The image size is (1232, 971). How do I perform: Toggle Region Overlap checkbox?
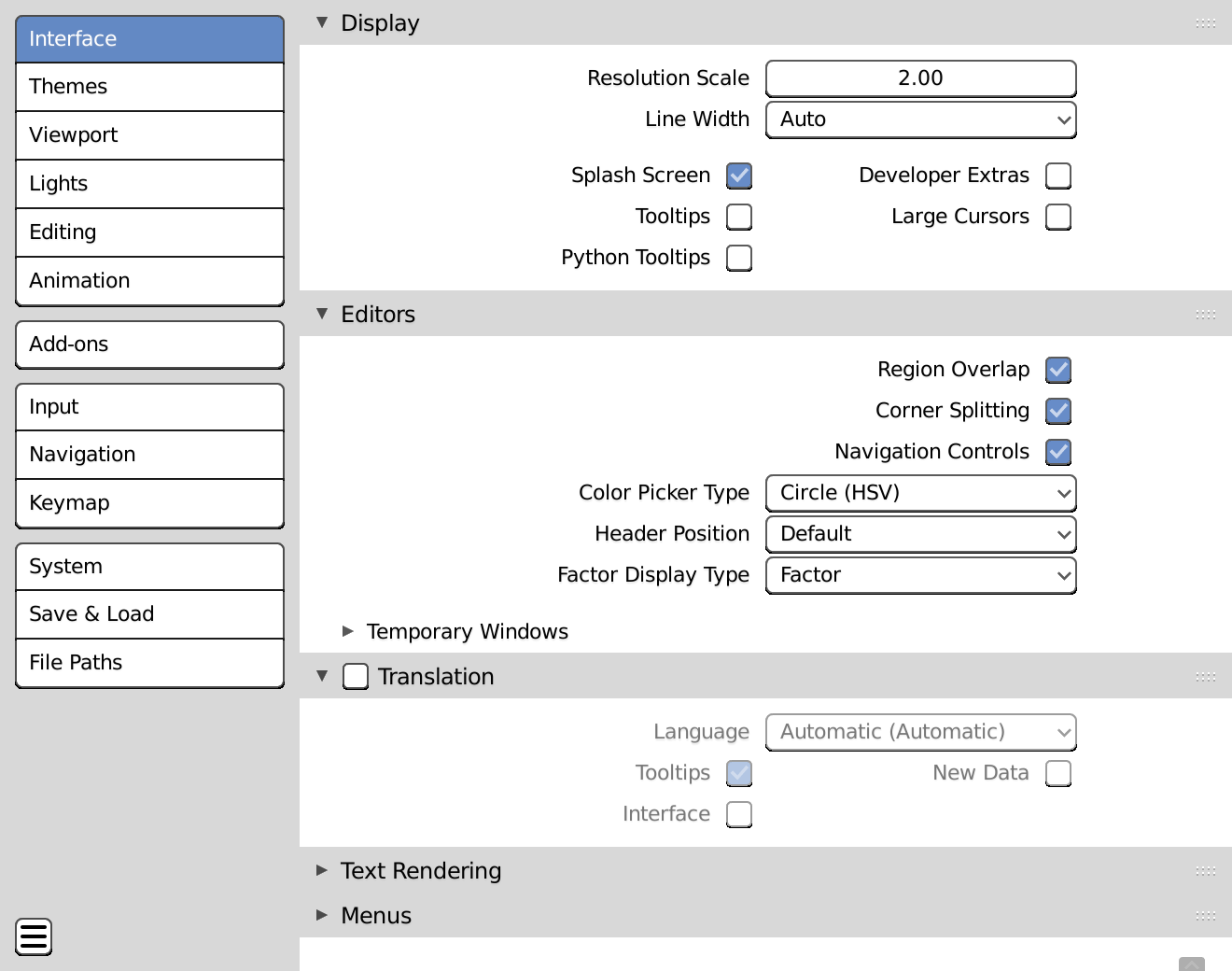pos(1058,370)
